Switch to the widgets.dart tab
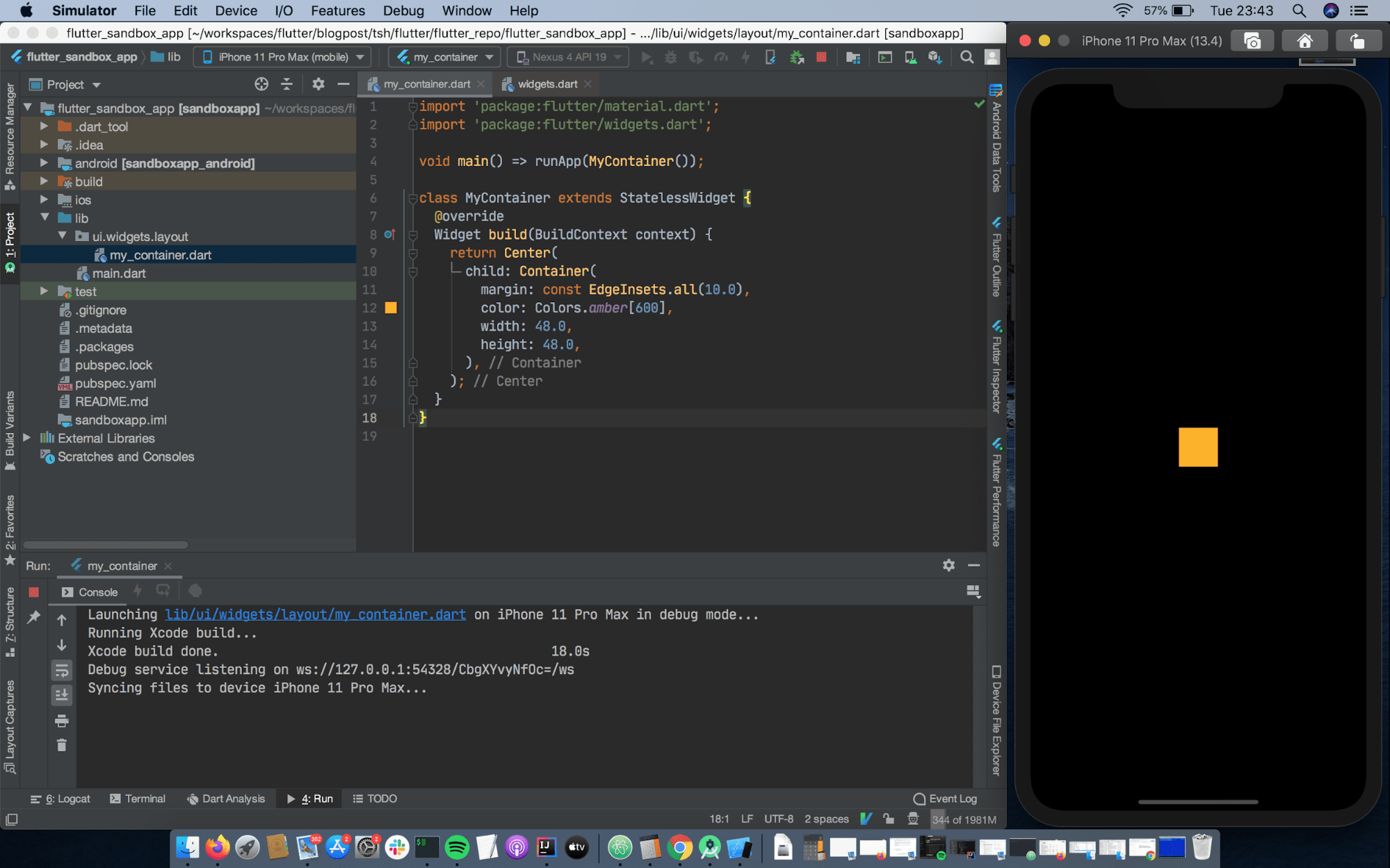The width and height of the screenshot is (1390, 868). point(547,84)
